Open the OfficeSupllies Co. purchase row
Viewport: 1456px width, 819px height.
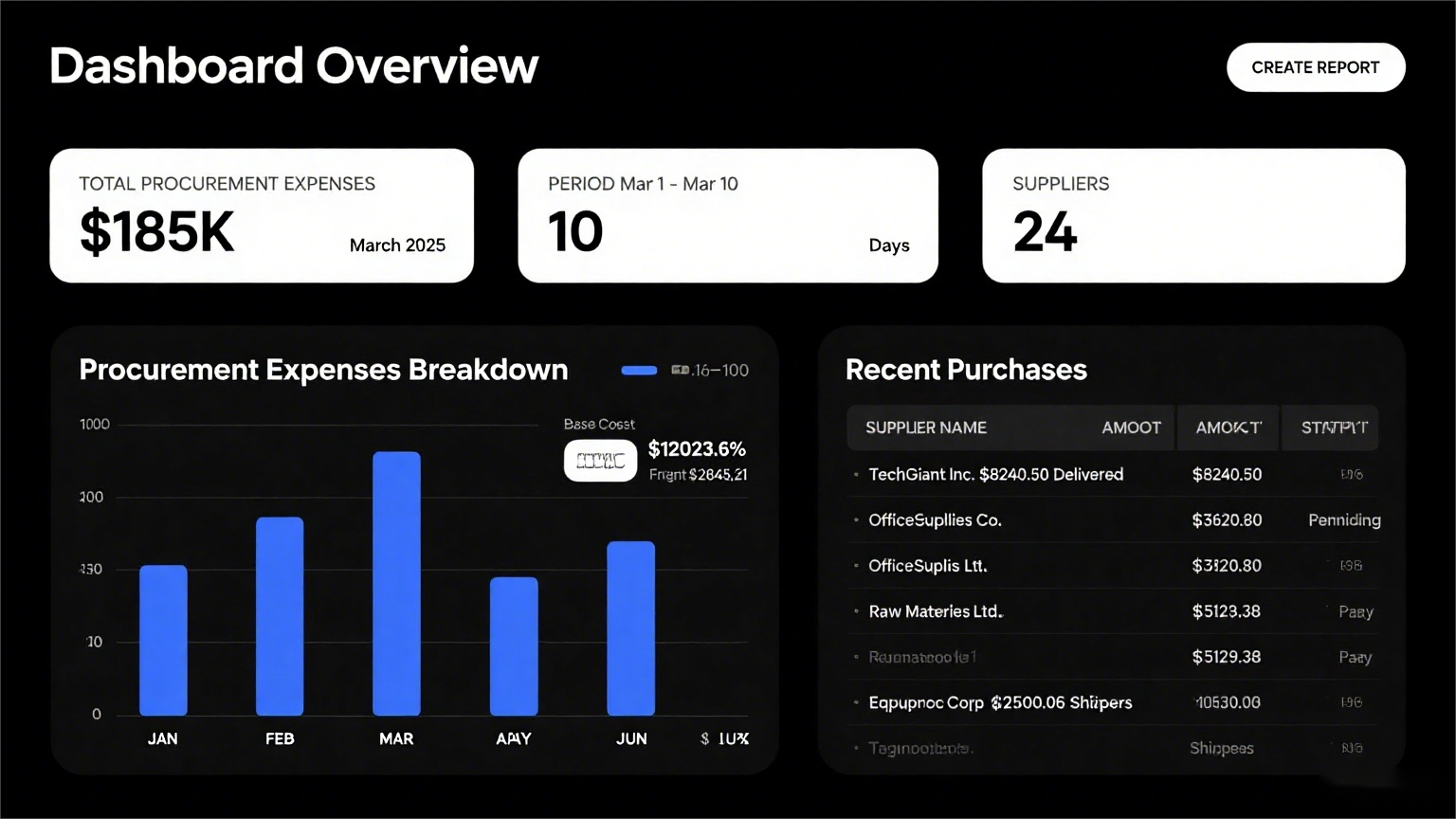tap(935, 519)
